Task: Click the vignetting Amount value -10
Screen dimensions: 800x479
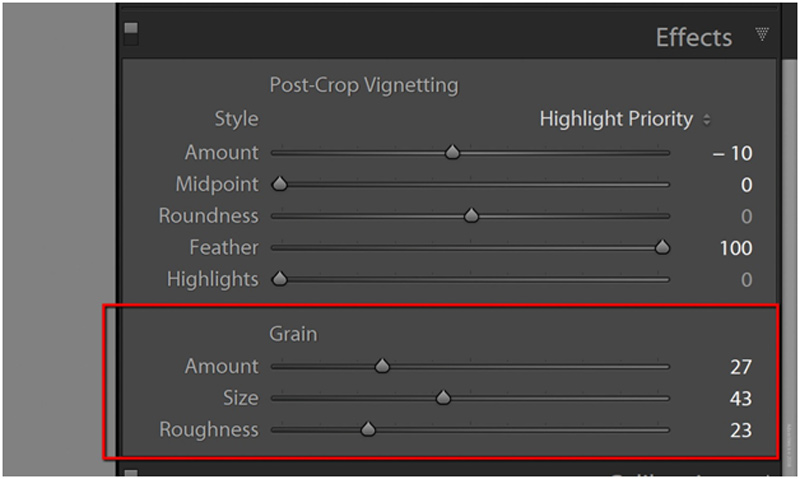Action: [732, 153]
